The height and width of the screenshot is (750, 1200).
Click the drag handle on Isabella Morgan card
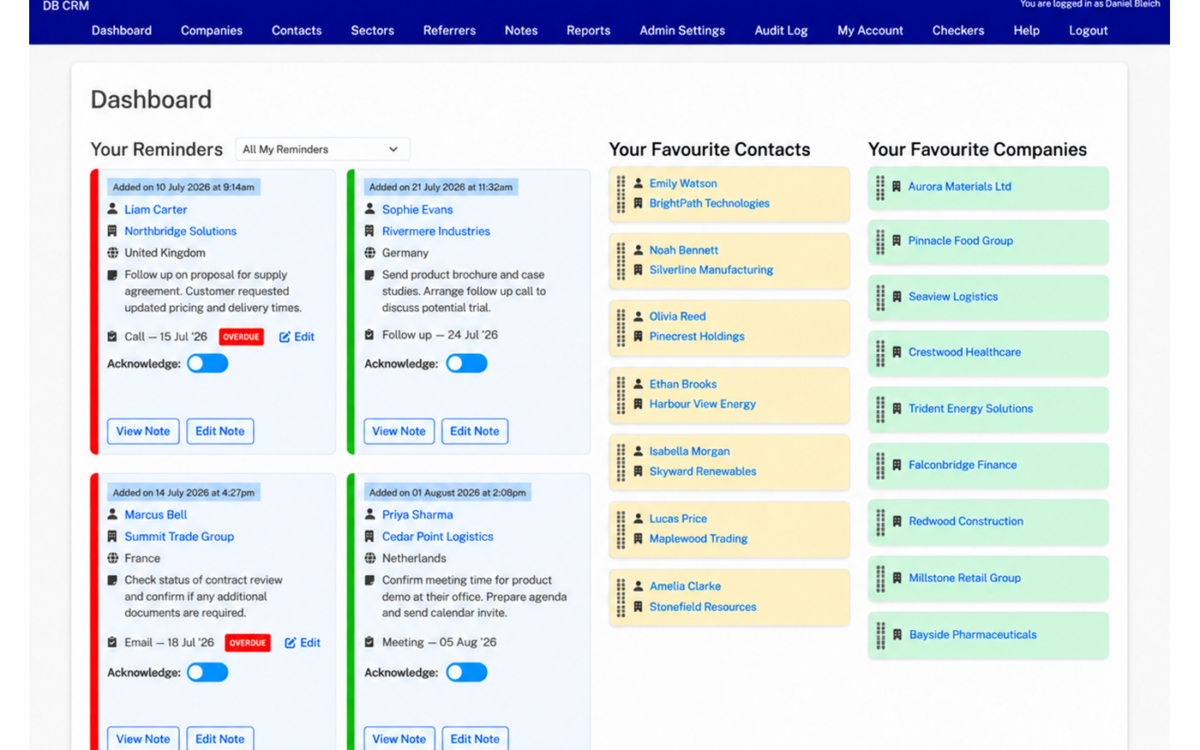point(621,461)
